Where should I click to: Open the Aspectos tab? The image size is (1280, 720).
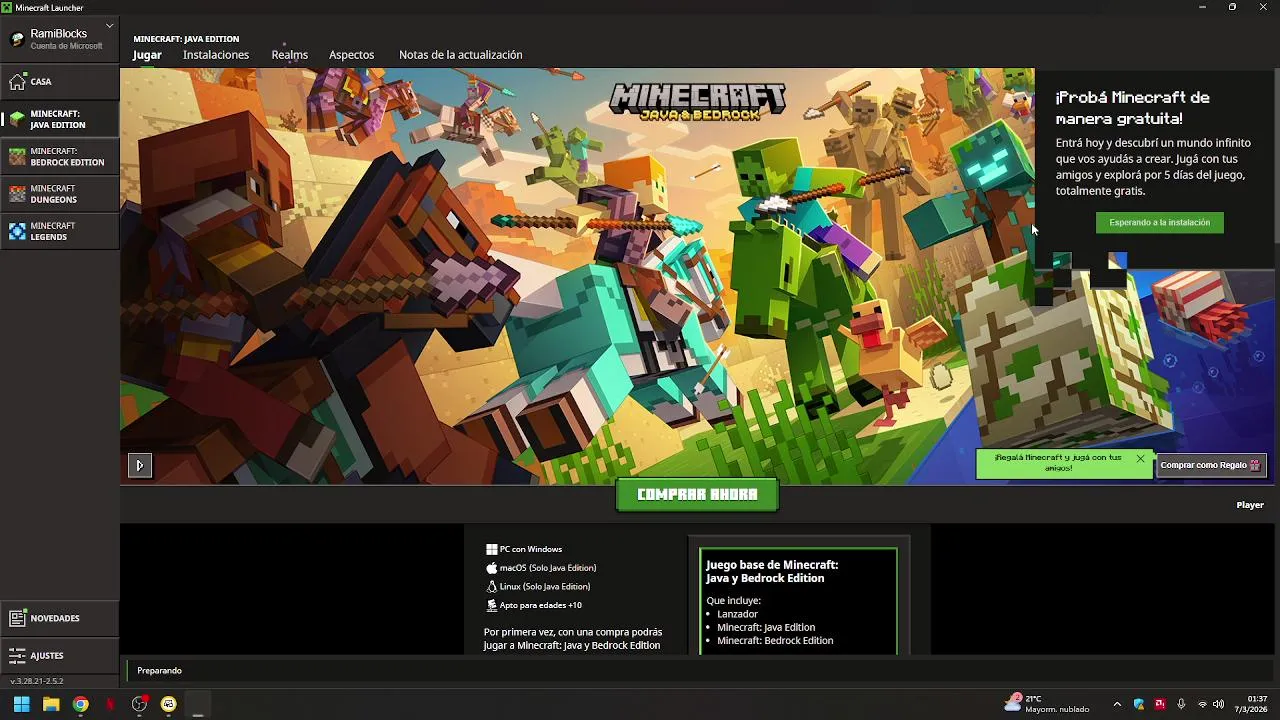[x=352, y=55]
